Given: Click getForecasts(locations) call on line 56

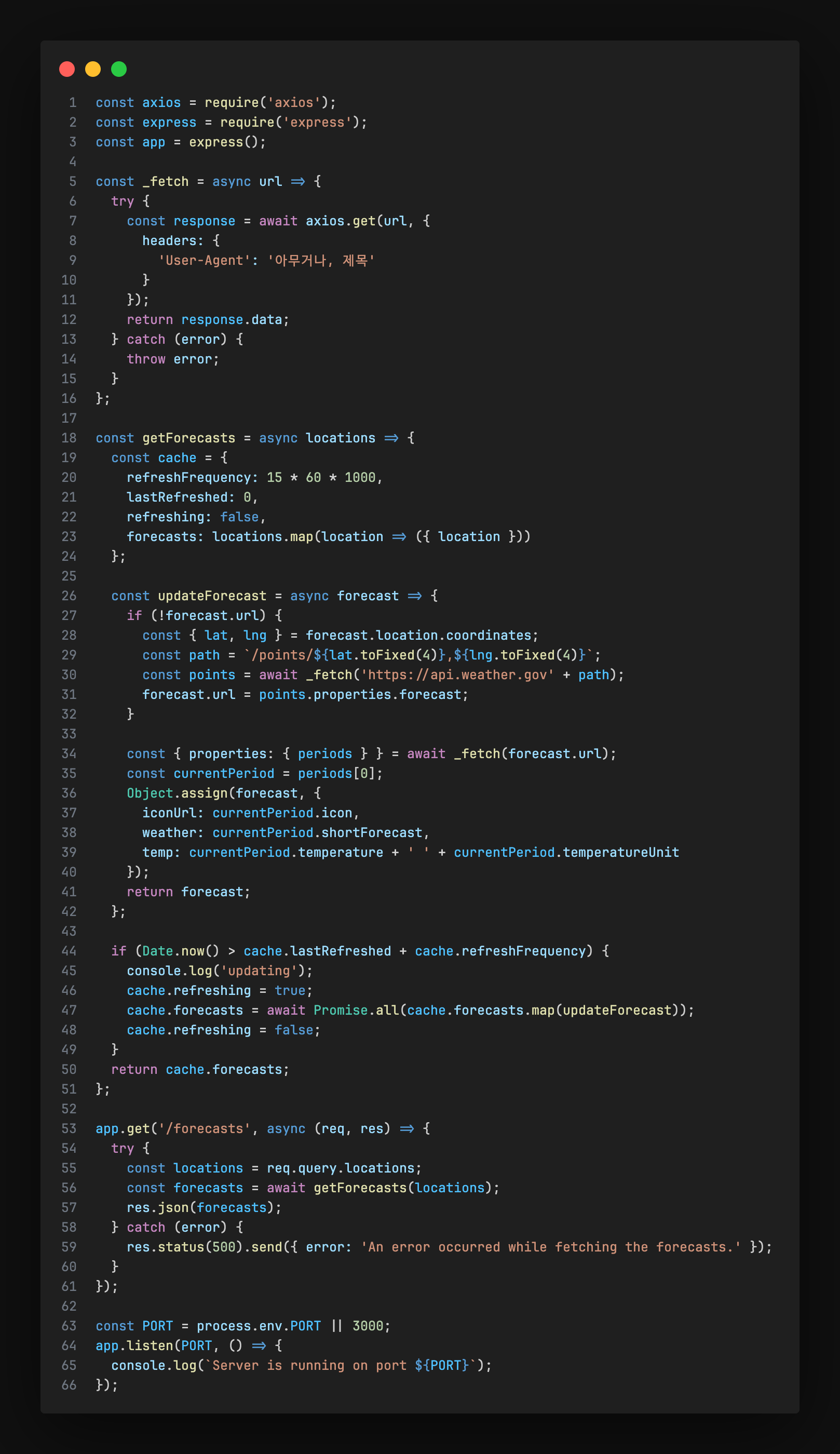Looking at the screenshot, I should (403, 1188).
